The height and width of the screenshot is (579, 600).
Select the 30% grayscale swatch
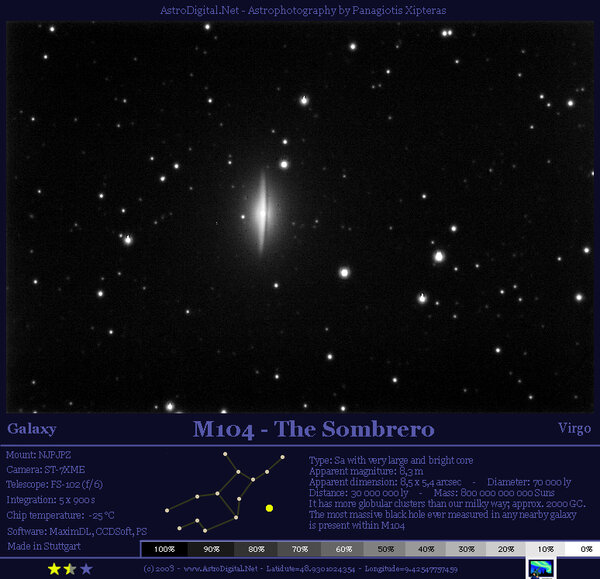pyautogui.click(x=466, y=549)
